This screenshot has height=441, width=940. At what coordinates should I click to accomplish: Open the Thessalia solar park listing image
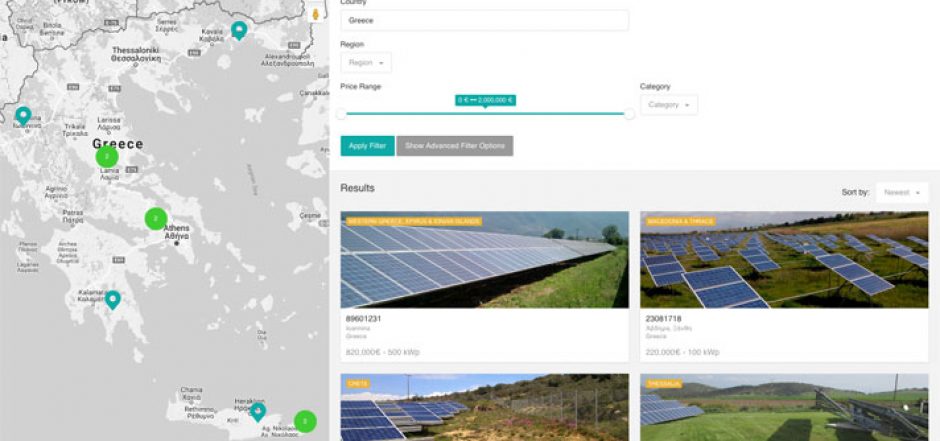click(x=784, y=407)
